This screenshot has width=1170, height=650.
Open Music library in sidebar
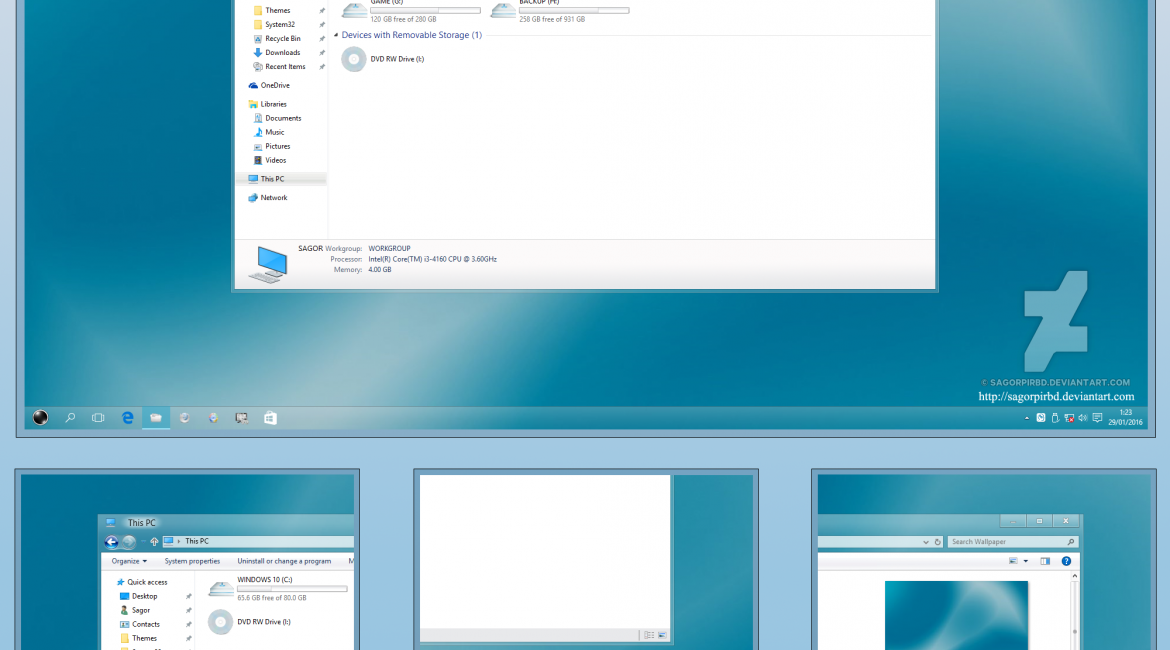tap(269, 132)
